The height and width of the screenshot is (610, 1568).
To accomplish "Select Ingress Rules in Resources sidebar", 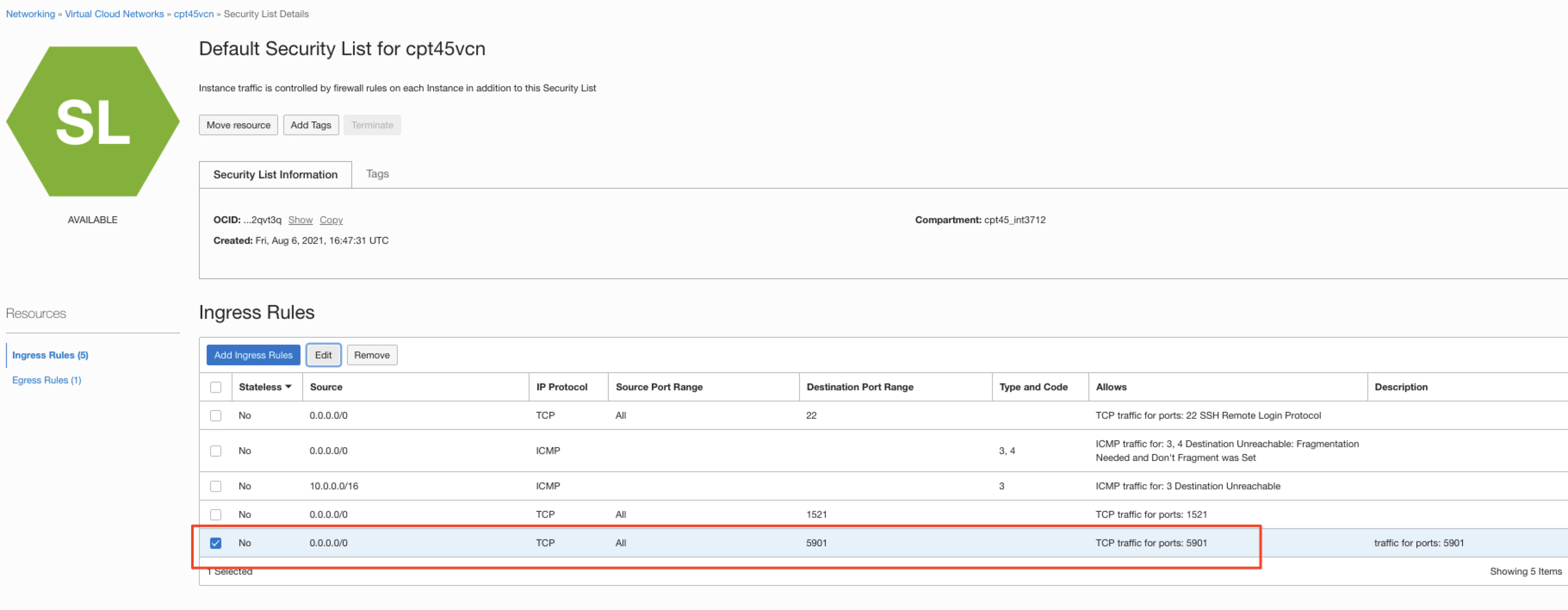I will point(50,355).
